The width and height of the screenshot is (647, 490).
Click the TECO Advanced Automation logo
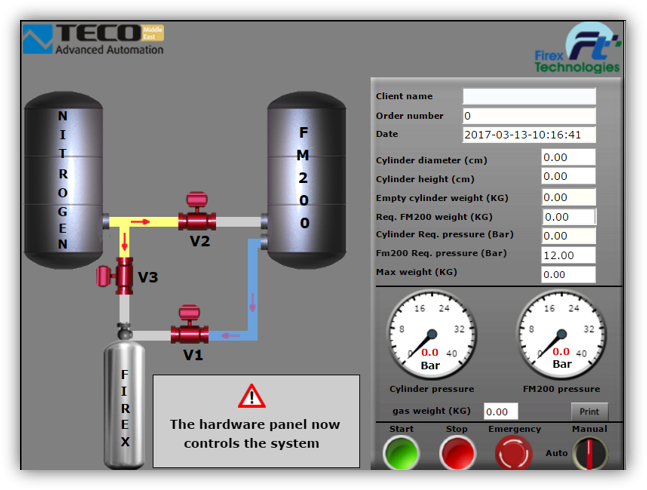(x=93, y=39)
